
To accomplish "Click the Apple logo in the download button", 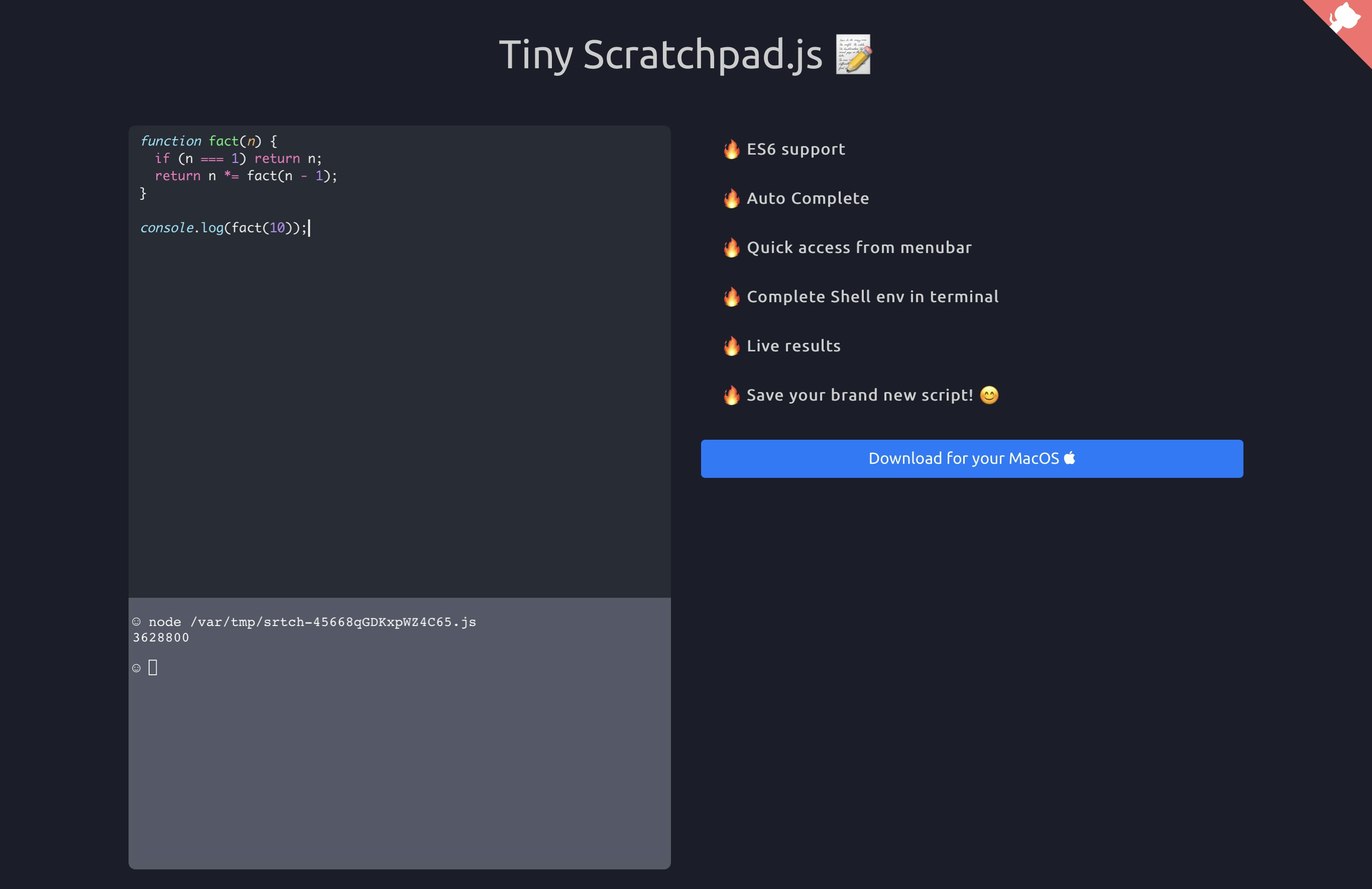I will click(1071, 458).
